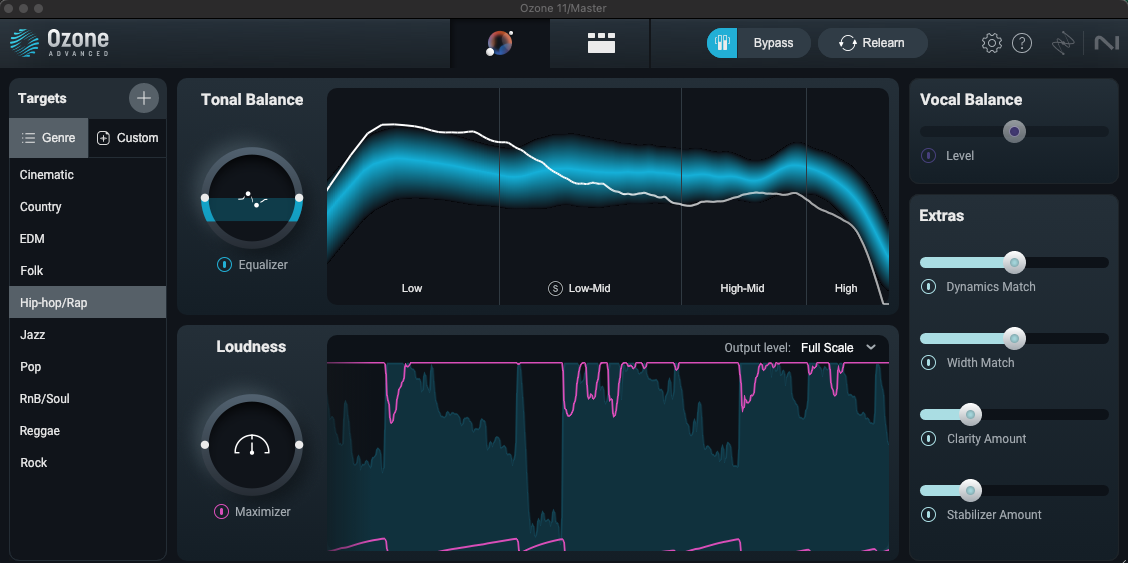The height and width of the screenshot is (563, 1128).
Task: Choose the Jazz genre target
Action: (33, 335)
